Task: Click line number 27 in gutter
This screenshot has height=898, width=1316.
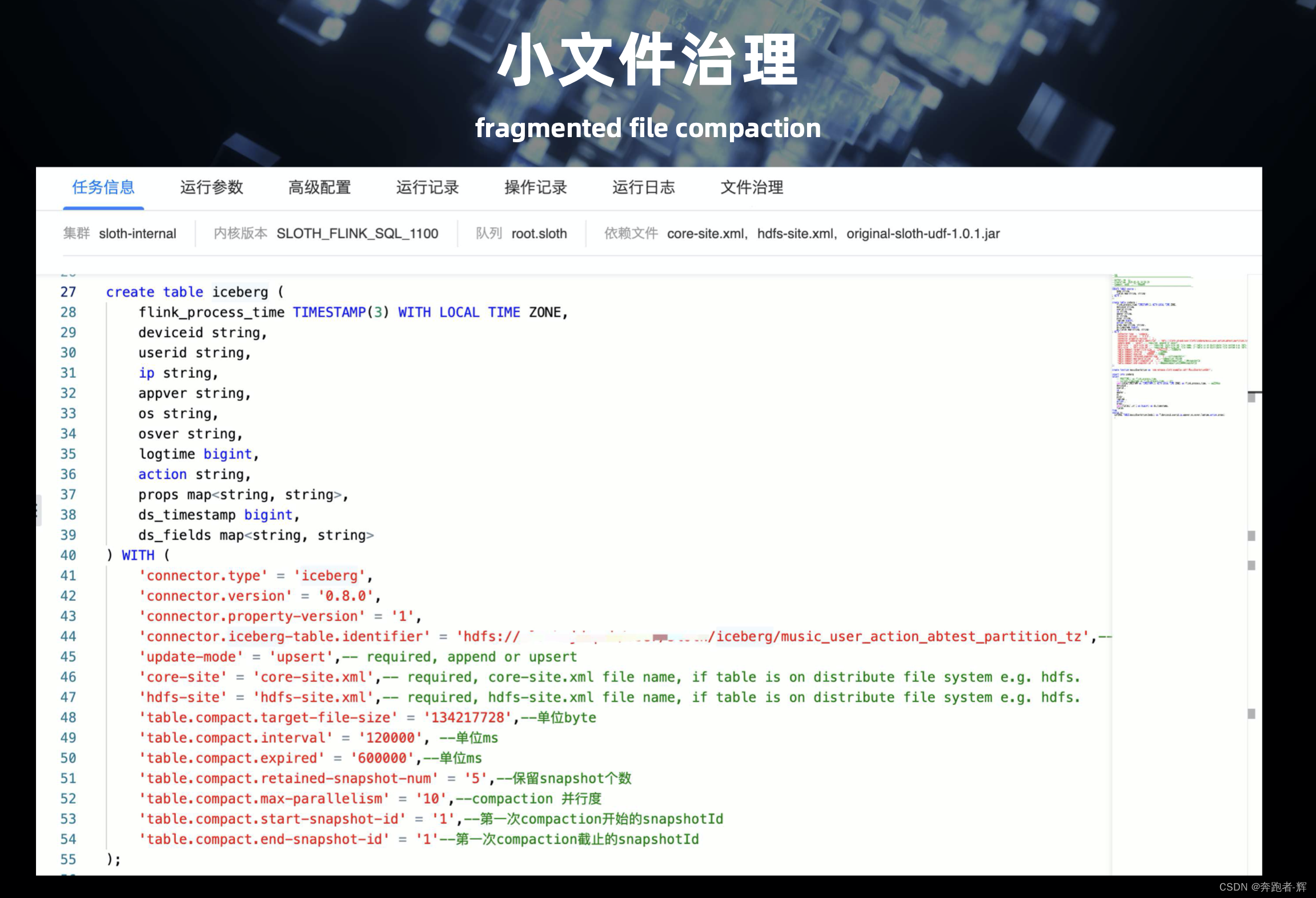Action: (69, 292)
